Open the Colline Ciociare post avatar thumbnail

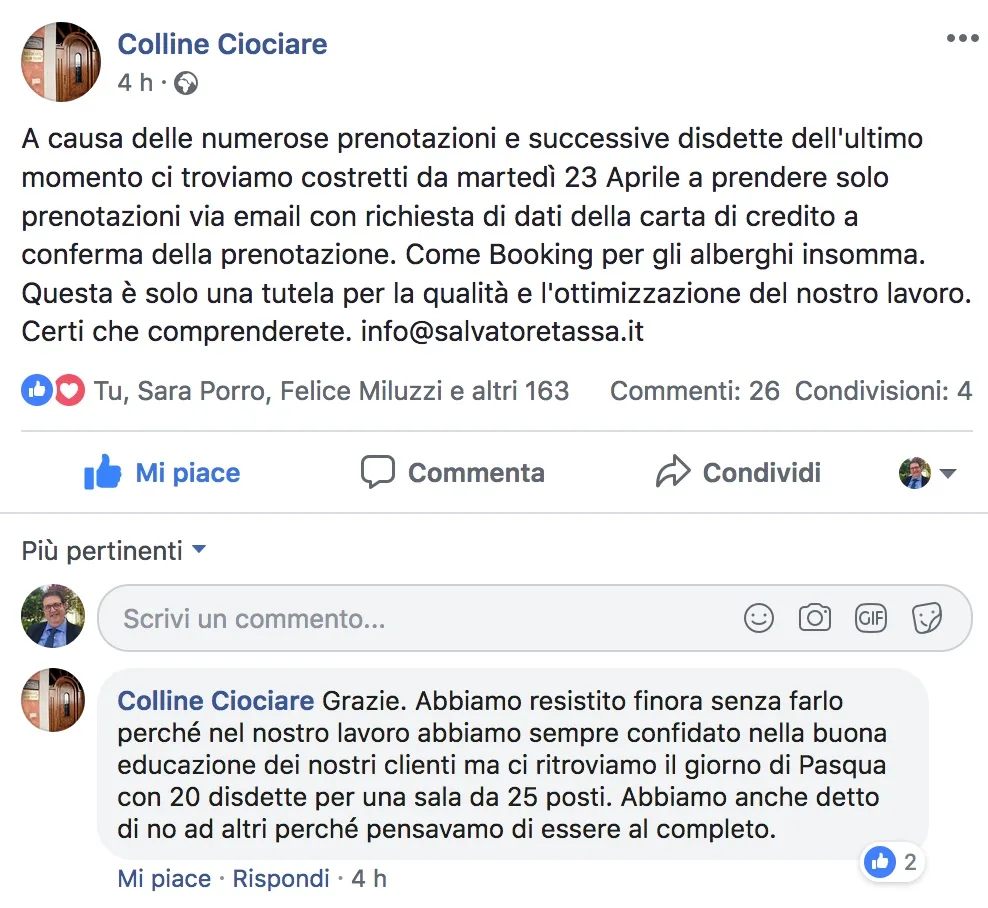click(61, 62)
